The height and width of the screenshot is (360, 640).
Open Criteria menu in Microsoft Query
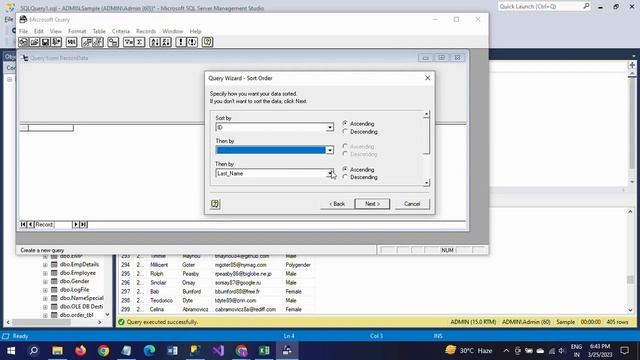tap(121, 31)
